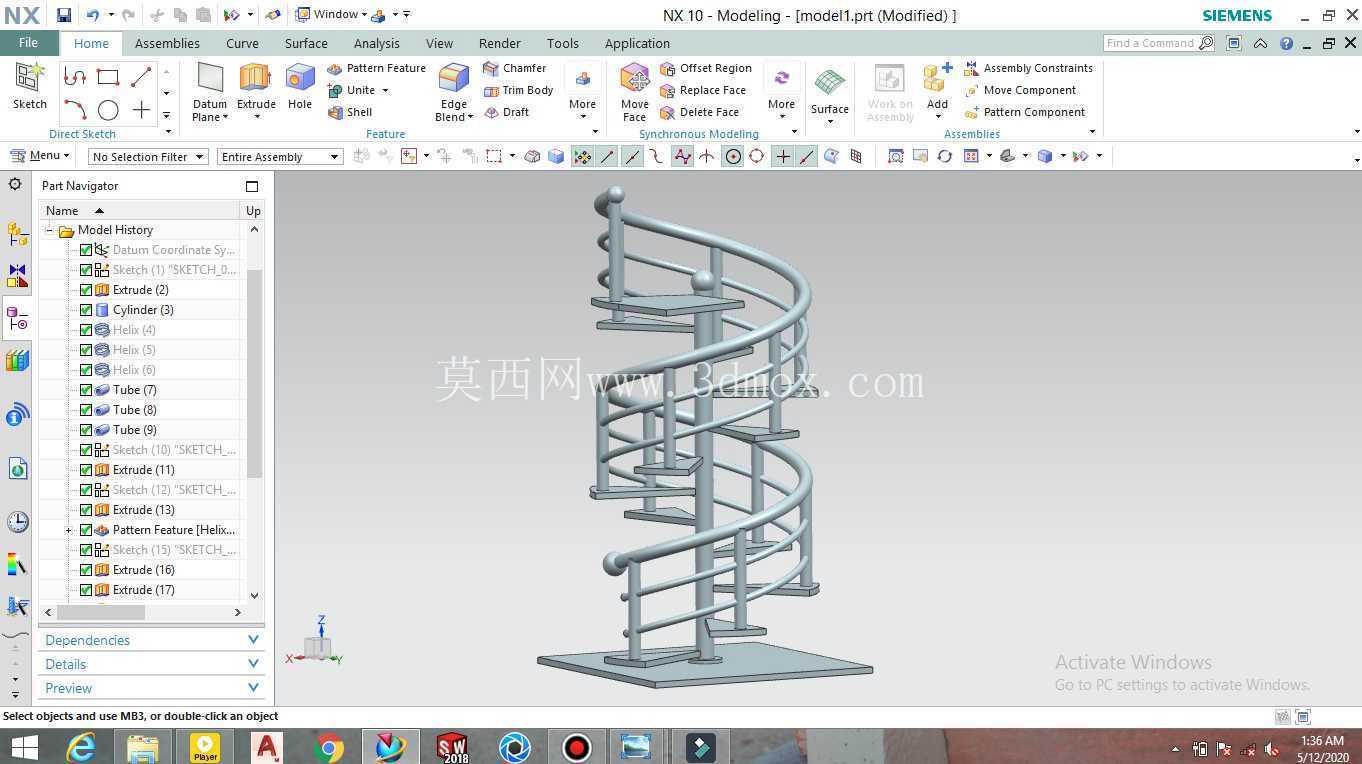Open the Menu button in the top border bar

pos(39,156)
